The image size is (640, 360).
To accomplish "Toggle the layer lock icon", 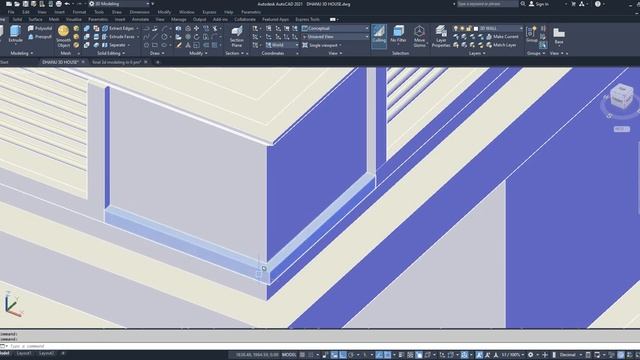I will click(469, 28).
